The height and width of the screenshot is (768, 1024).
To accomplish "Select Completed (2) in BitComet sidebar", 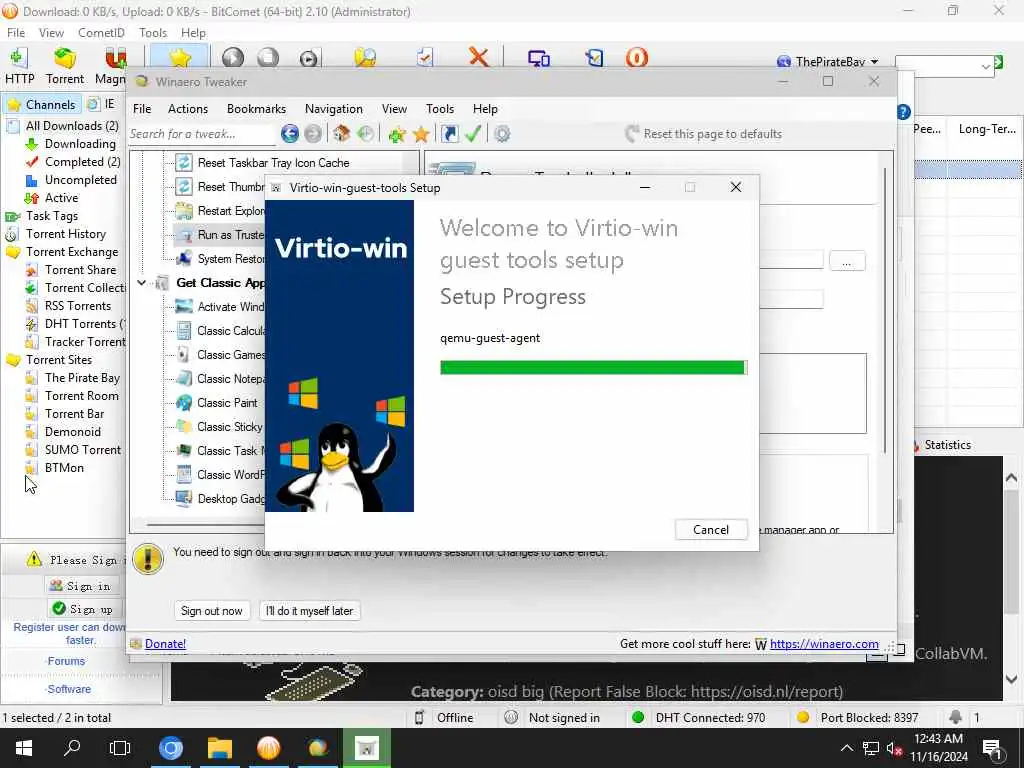I will click(82, 162).
